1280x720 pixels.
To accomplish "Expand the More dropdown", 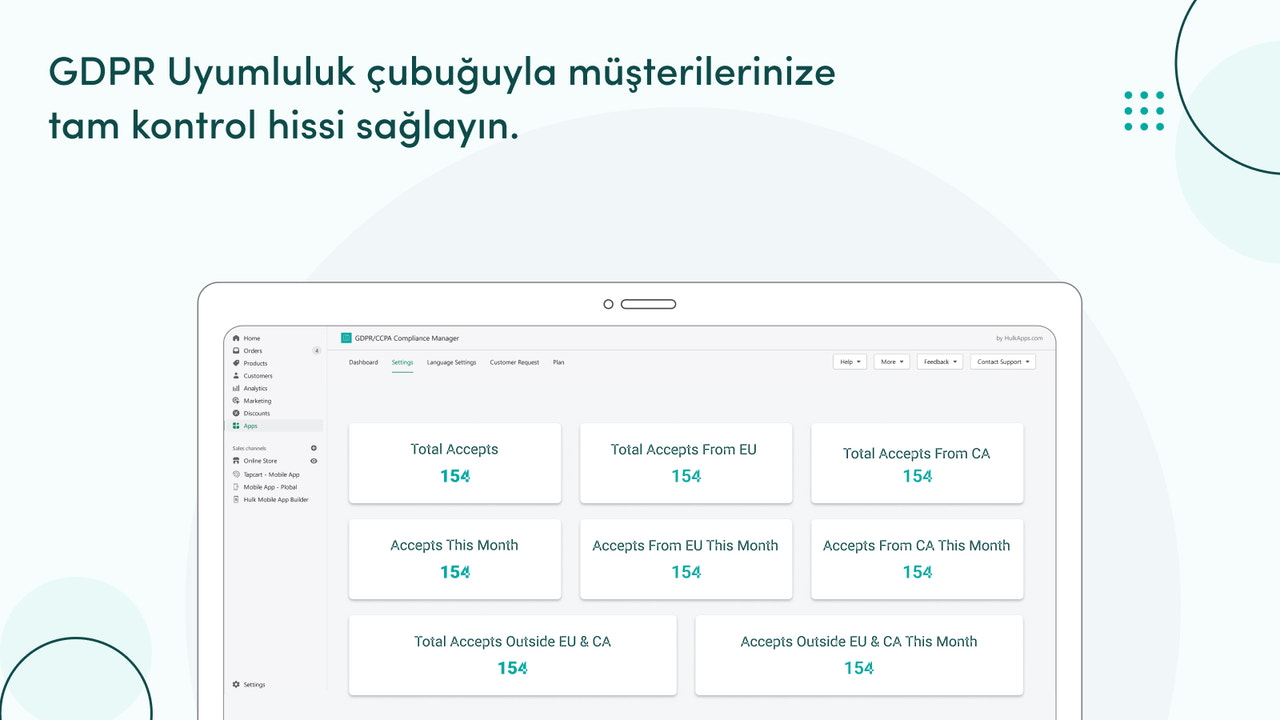I will point(892,362).
